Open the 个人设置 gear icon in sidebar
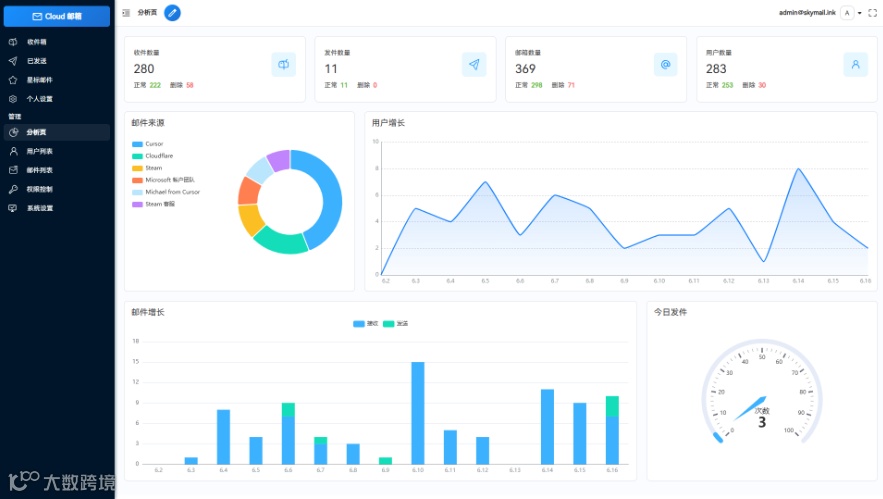 [x=13, y=99]
